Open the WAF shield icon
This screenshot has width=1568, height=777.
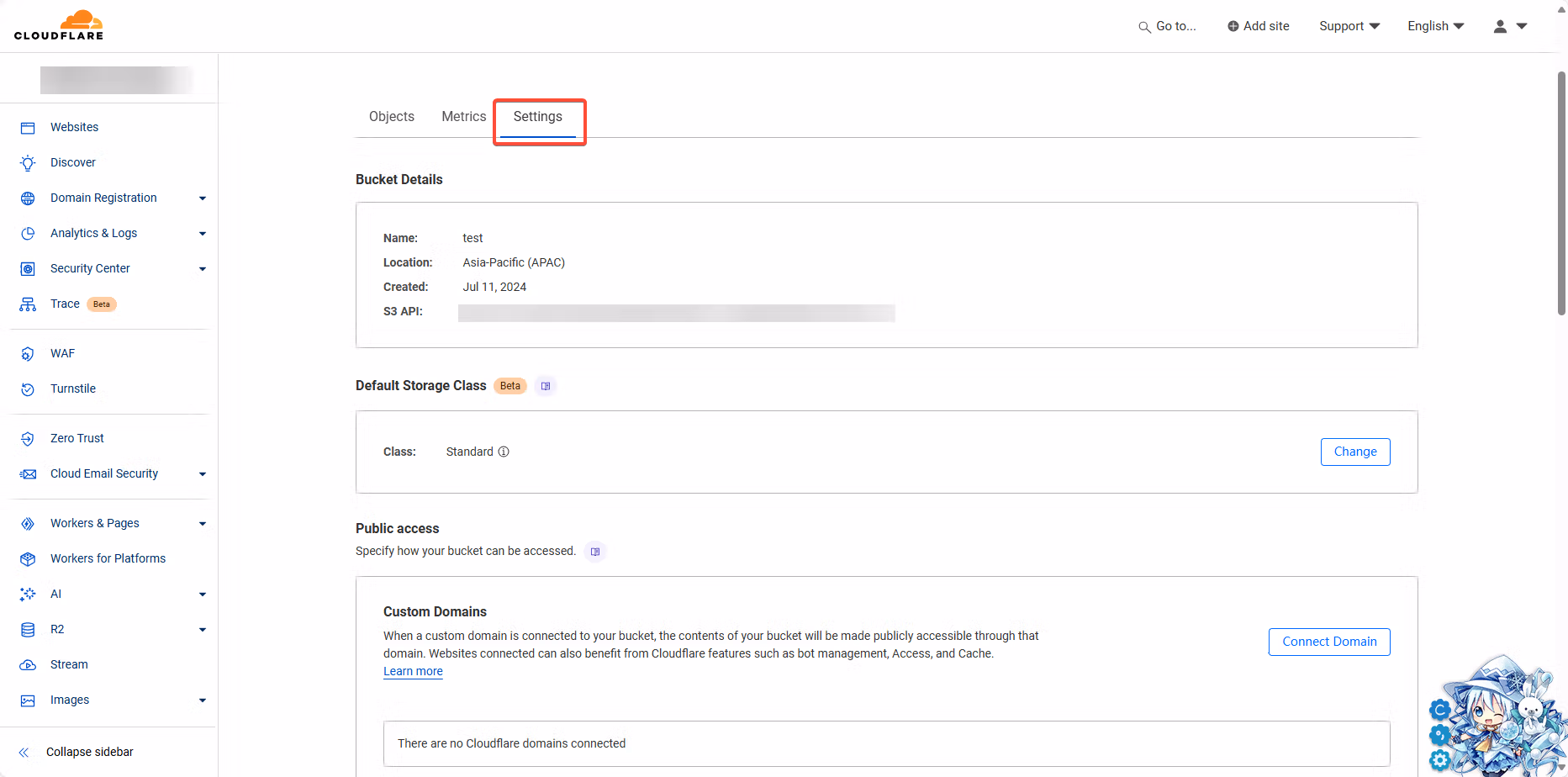tap(28, 354)
